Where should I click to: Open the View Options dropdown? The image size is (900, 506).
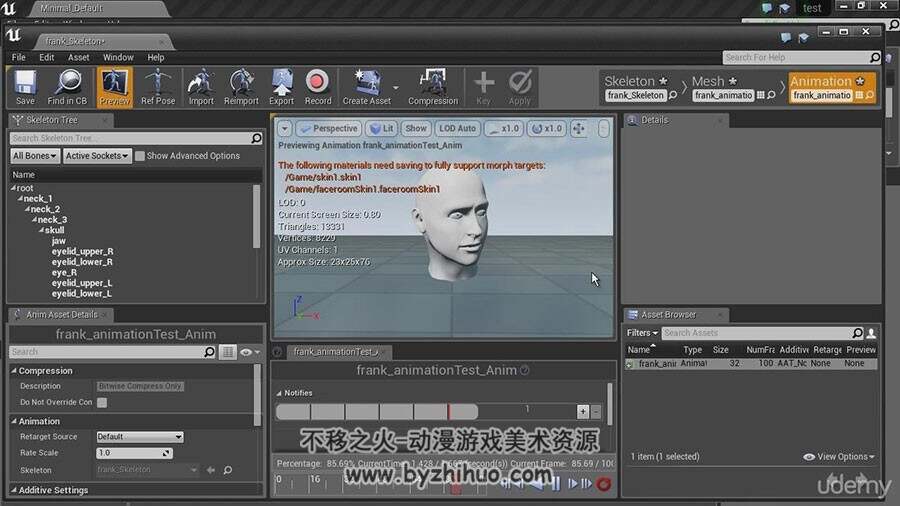pyautogui.click(x=839, y=457)
